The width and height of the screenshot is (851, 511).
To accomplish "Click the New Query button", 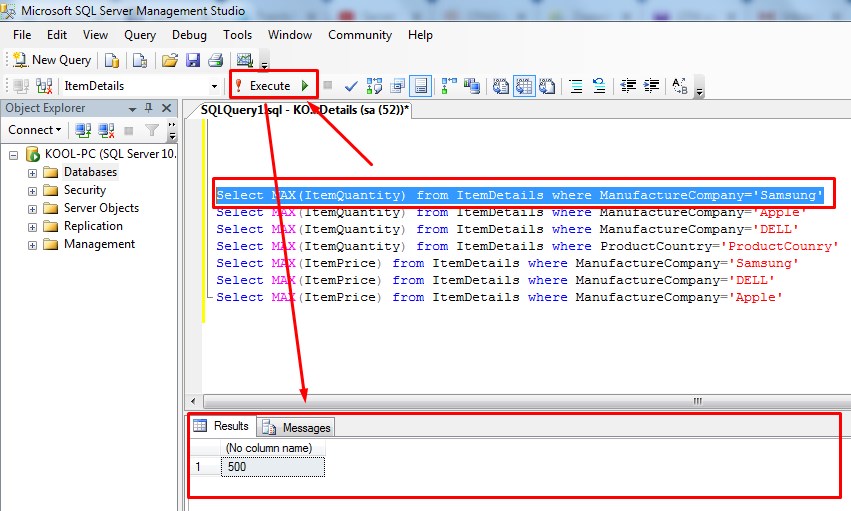I will [52, 60].
